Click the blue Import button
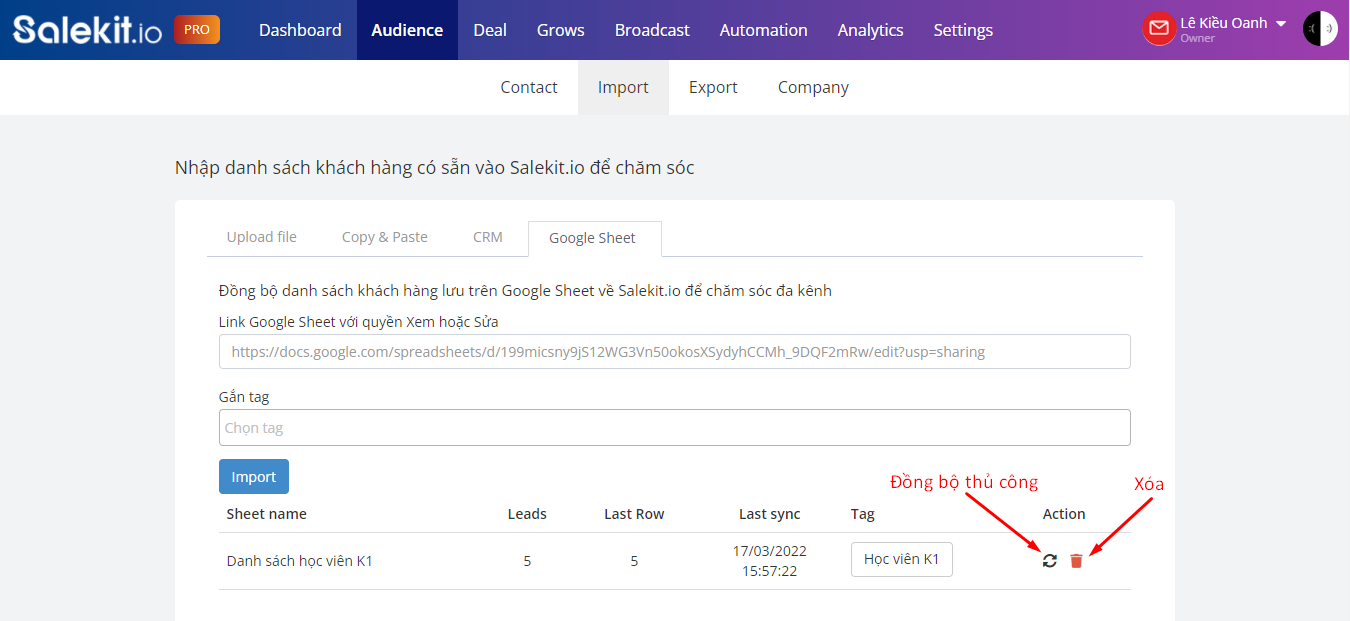The height and width of the screenshot is (621, 1350). point(254,477)
